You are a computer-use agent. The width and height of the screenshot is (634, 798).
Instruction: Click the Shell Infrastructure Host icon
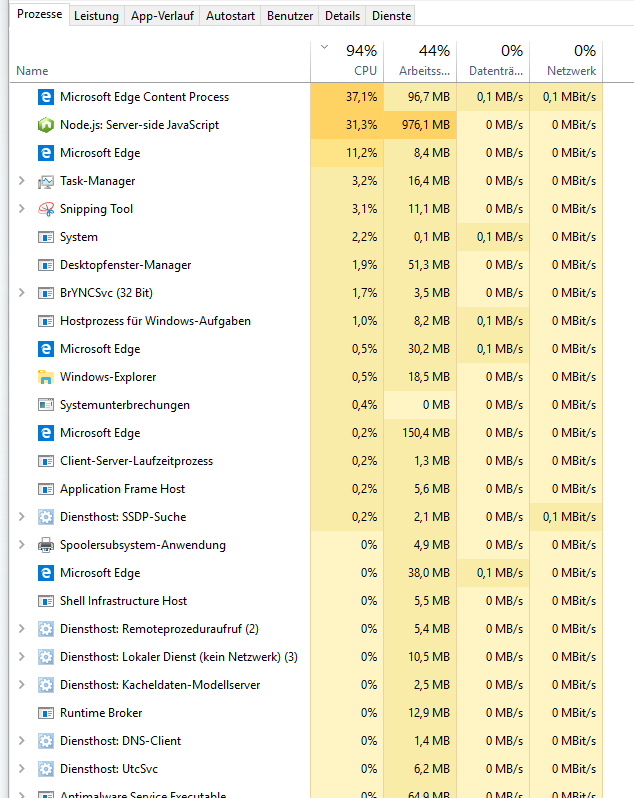click(x=46, y=601)
